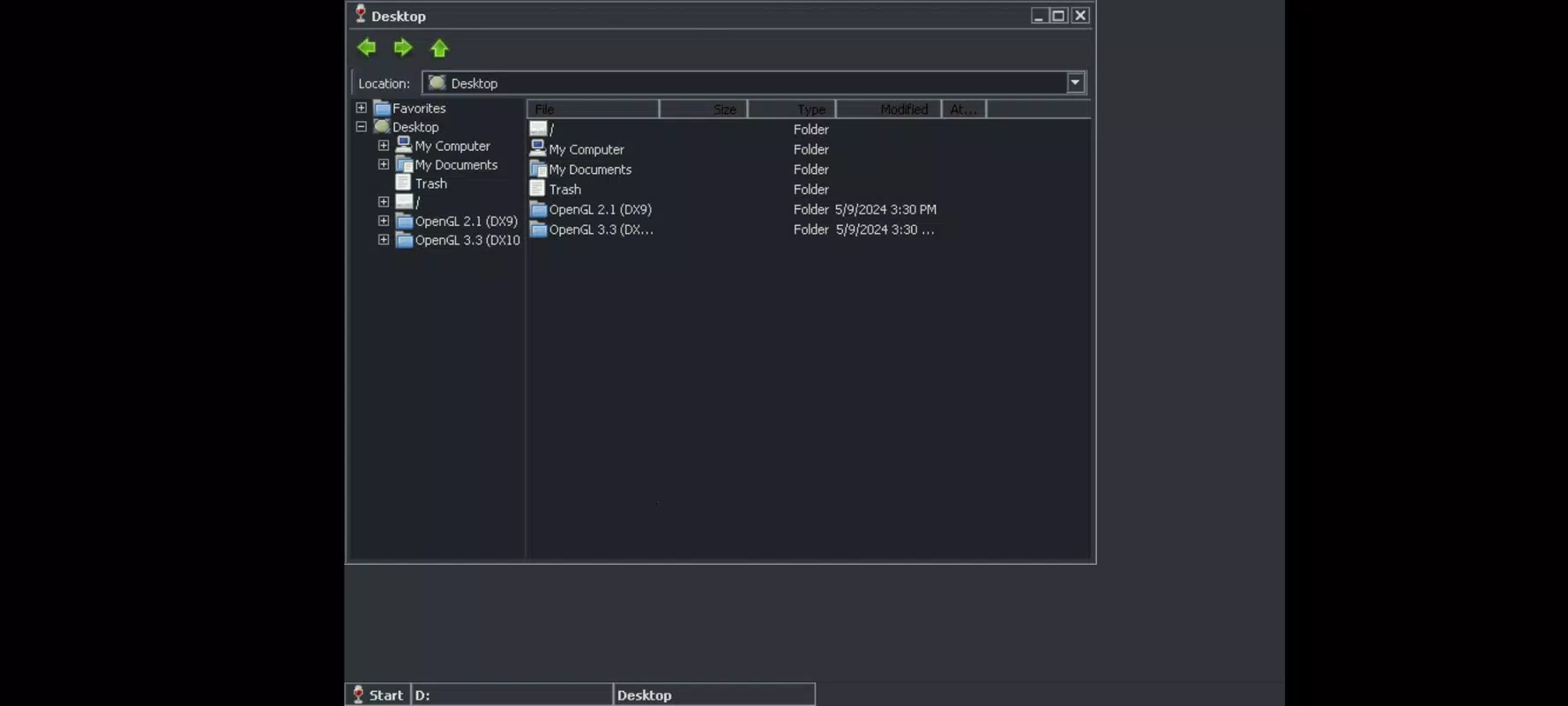Click Trash icon in the tree
This screenshot has width=1568, height=706.
pyautogui.click(x=404, y=183)
